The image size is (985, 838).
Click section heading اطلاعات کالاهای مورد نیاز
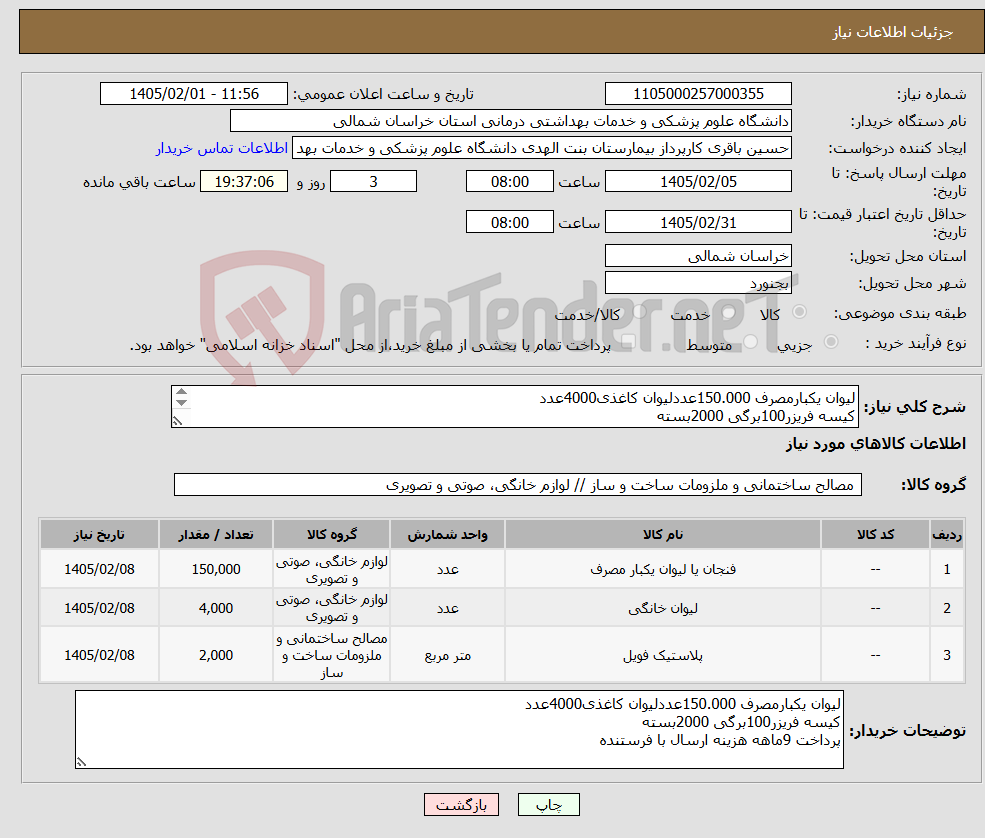[x=876, y=444]
